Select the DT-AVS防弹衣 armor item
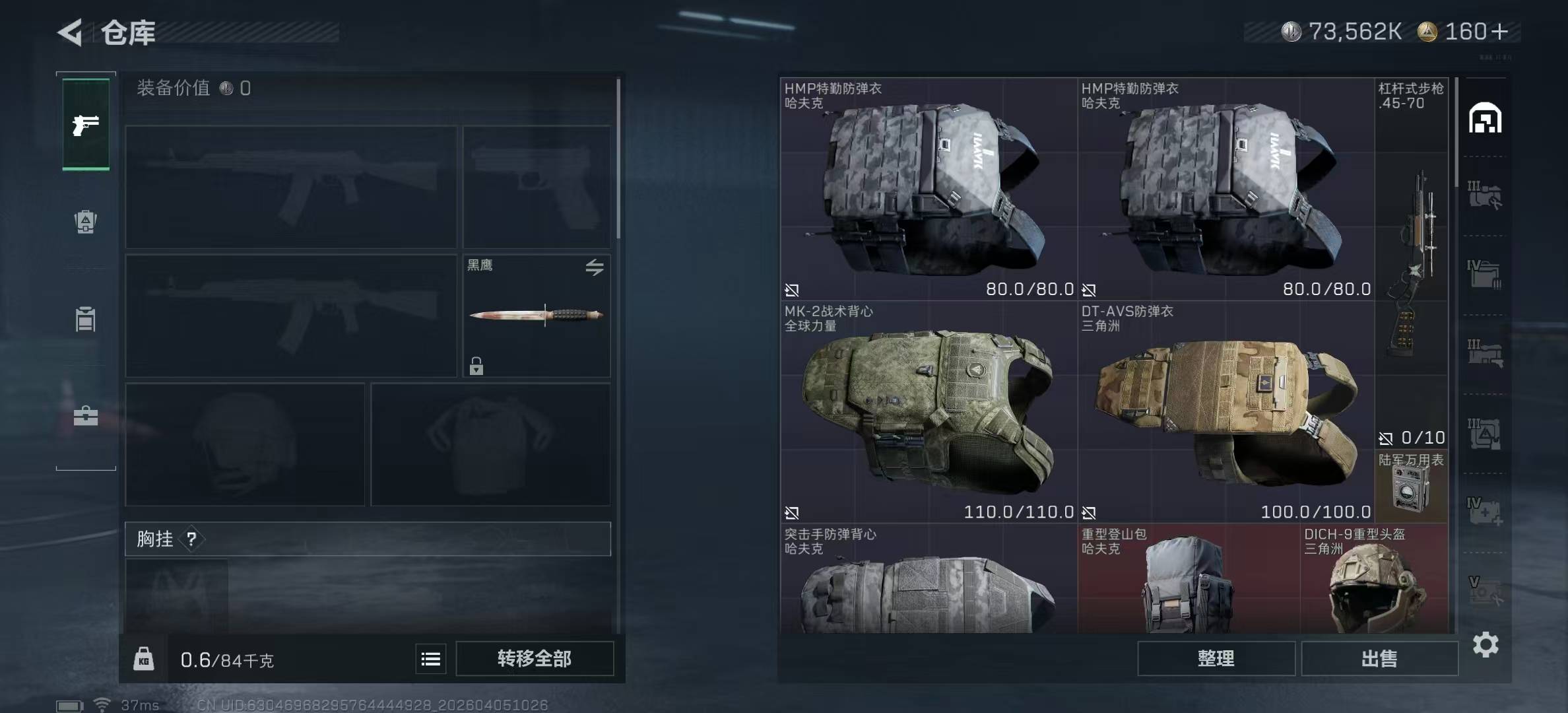 click(1225, 412)
